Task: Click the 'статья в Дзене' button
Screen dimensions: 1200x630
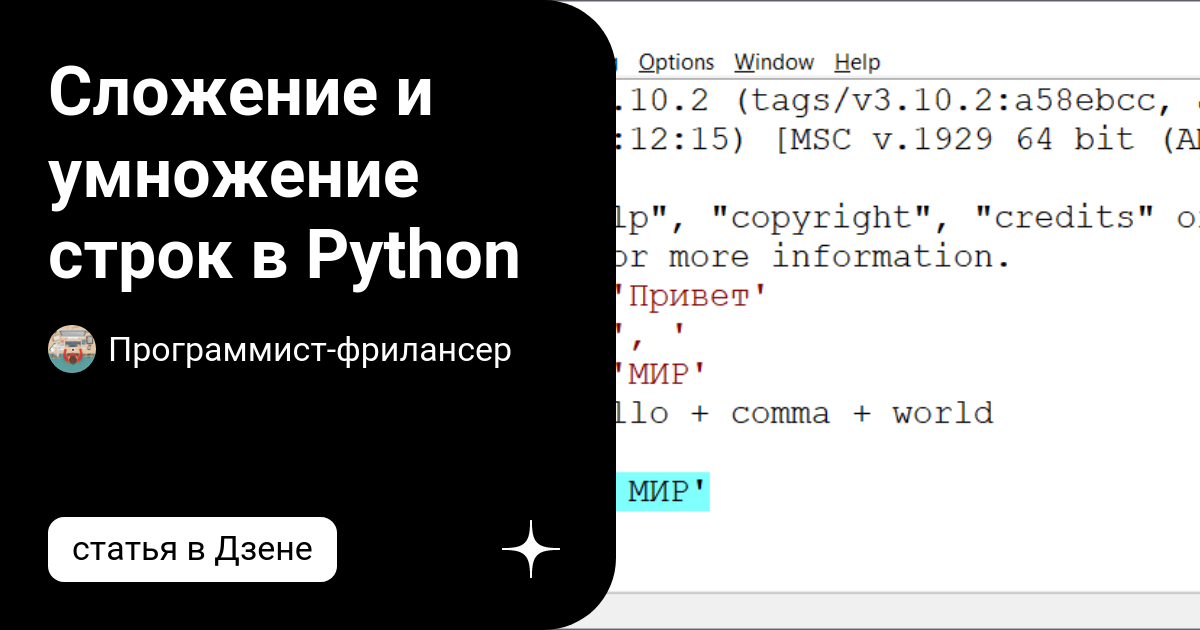Action: (x=192, y=548)
